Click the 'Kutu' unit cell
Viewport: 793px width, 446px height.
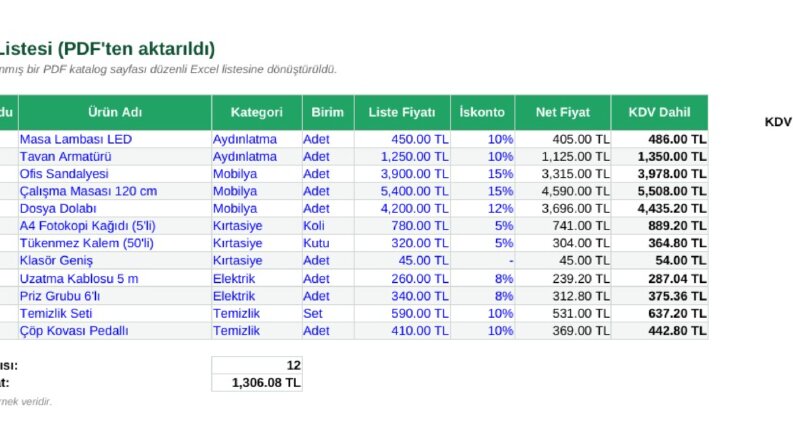pos(328,243)
